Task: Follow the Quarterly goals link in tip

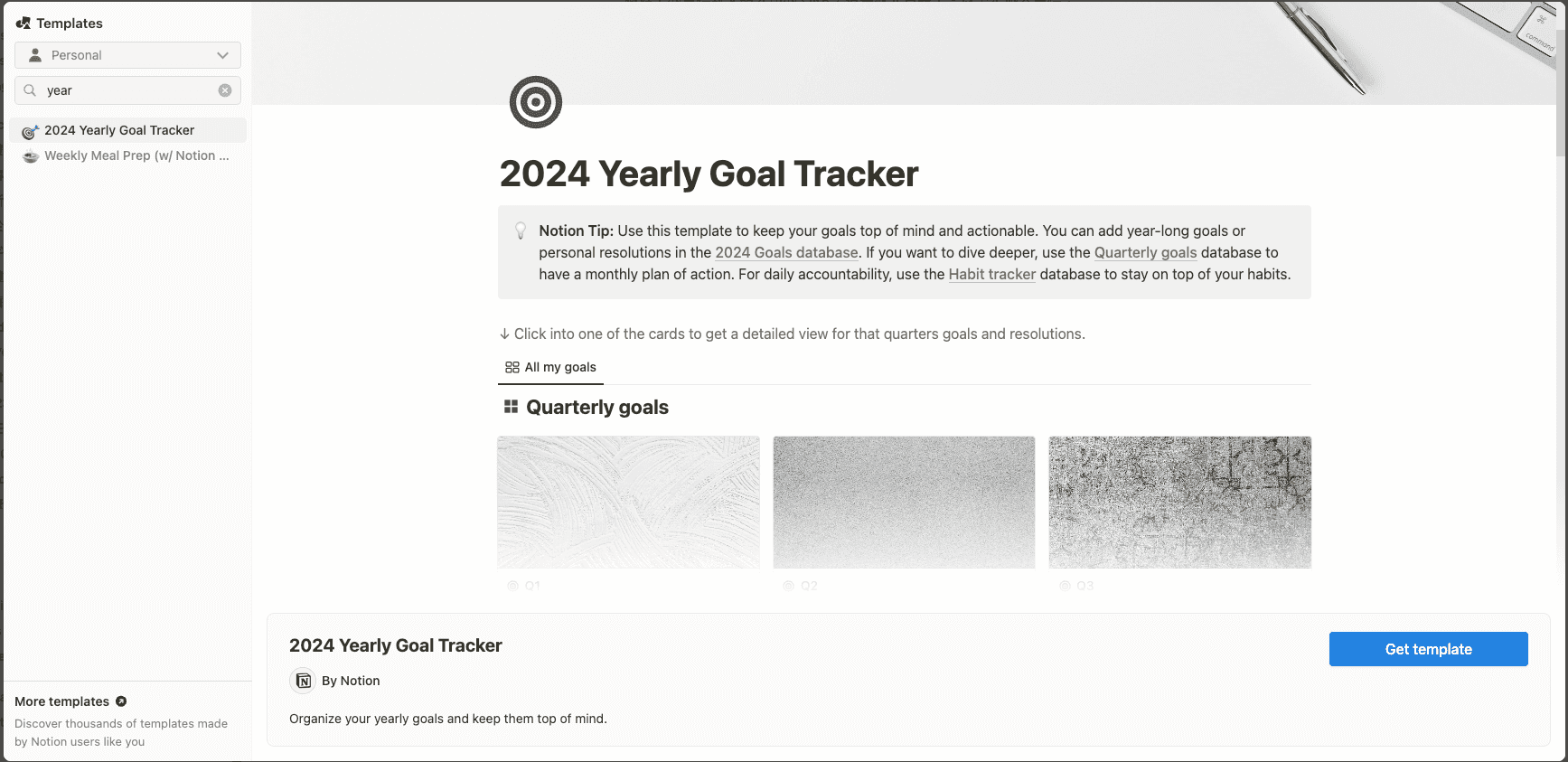Action: point(1145,253)
